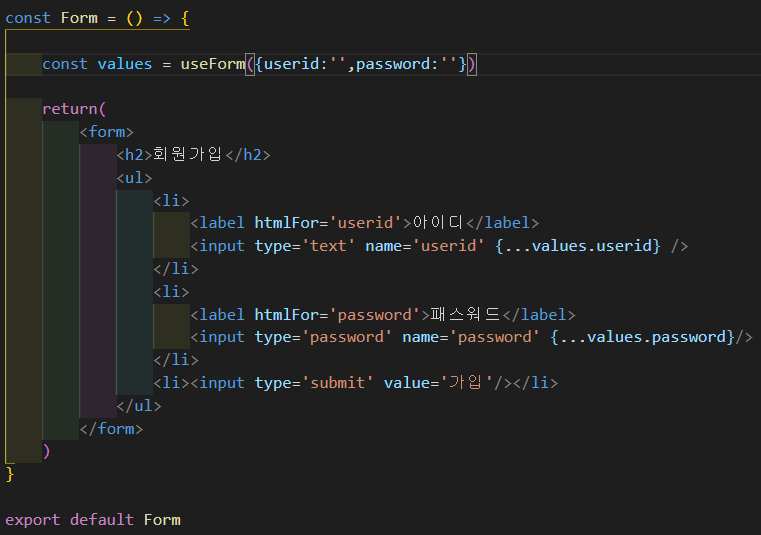Click the </label> tag after 아이디
761x535 pixels.
tap(503, 222)
